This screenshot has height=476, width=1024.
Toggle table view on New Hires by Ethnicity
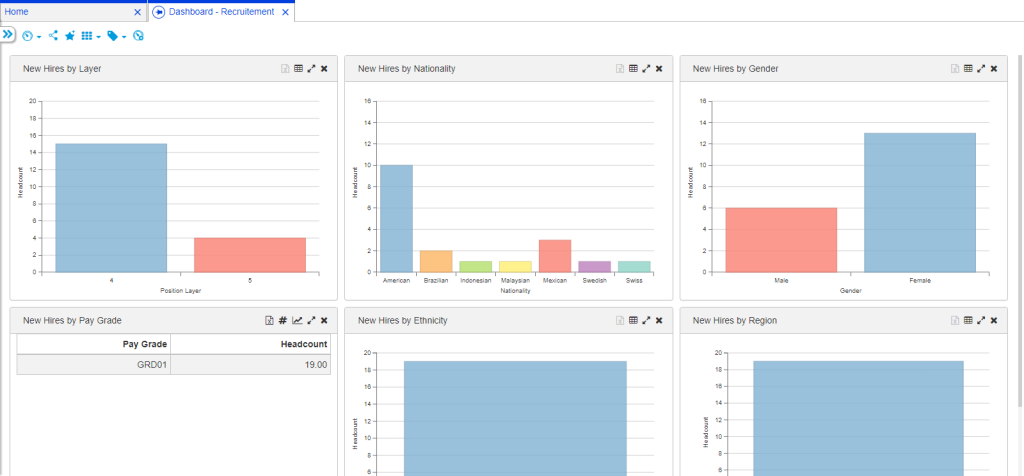(633, 321)
